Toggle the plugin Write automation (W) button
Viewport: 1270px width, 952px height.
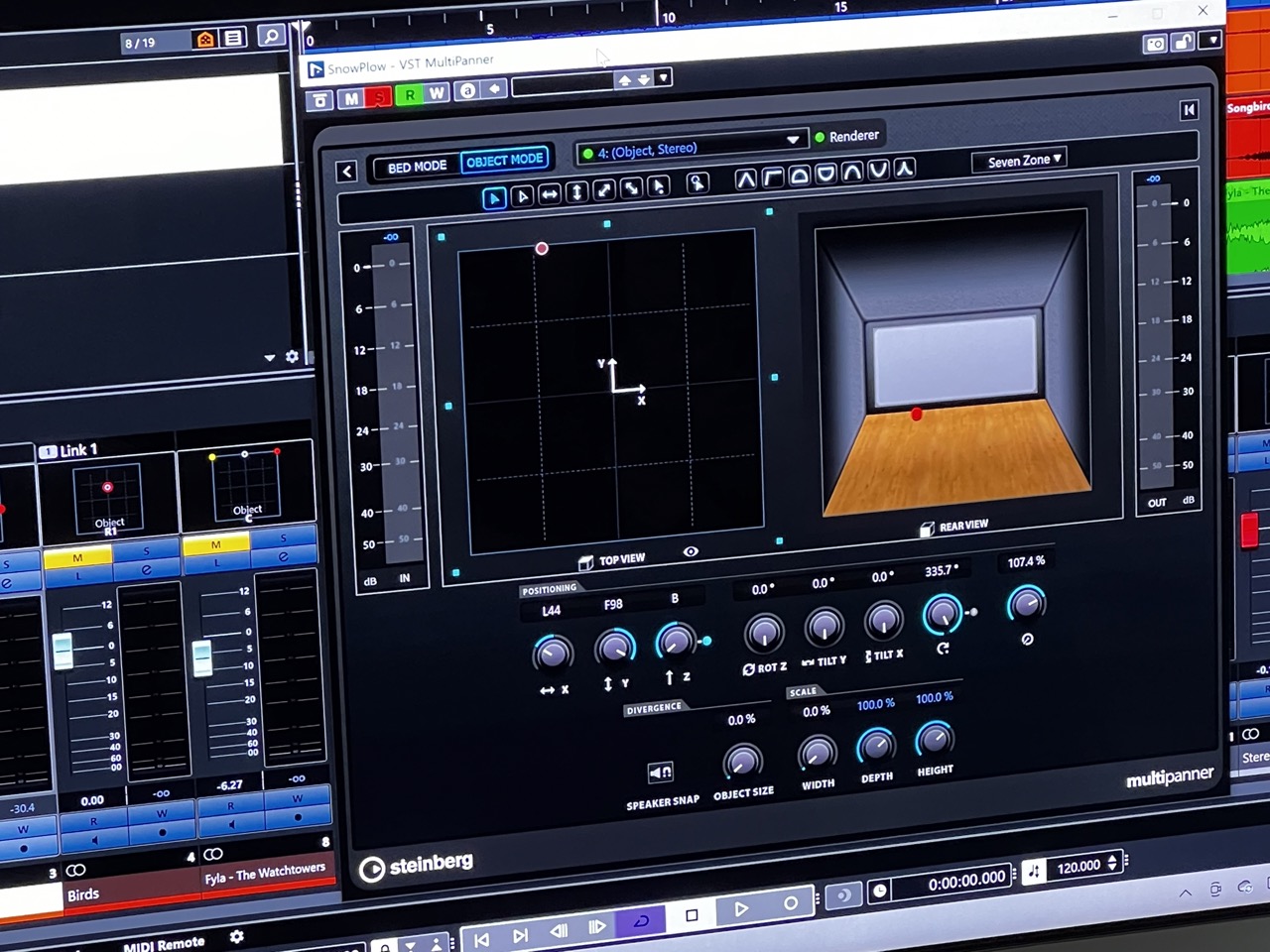tap(437, 92)
